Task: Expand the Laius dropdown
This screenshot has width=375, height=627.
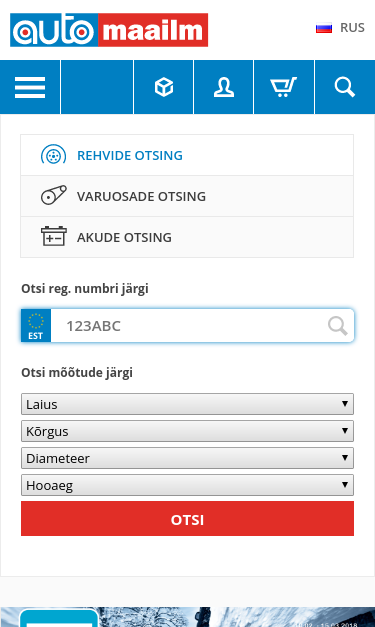Action: point(188,404)
